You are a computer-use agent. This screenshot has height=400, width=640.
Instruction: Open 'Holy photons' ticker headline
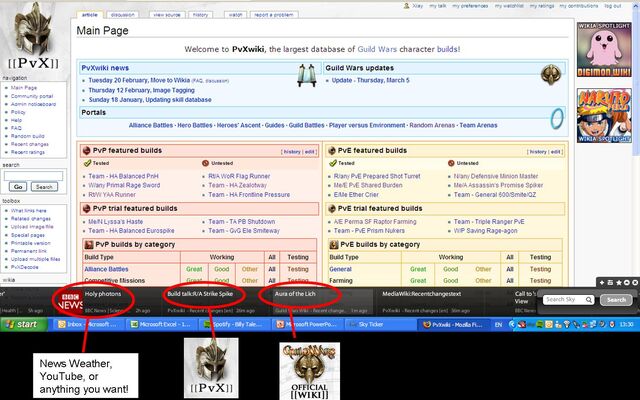(103, 294)
